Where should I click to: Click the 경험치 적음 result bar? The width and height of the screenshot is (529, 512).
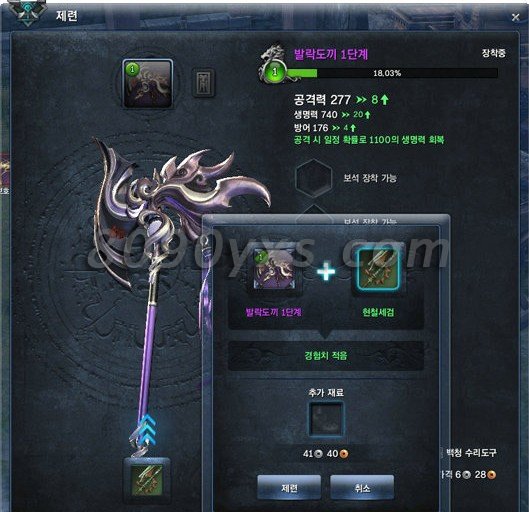click(326, 356)
